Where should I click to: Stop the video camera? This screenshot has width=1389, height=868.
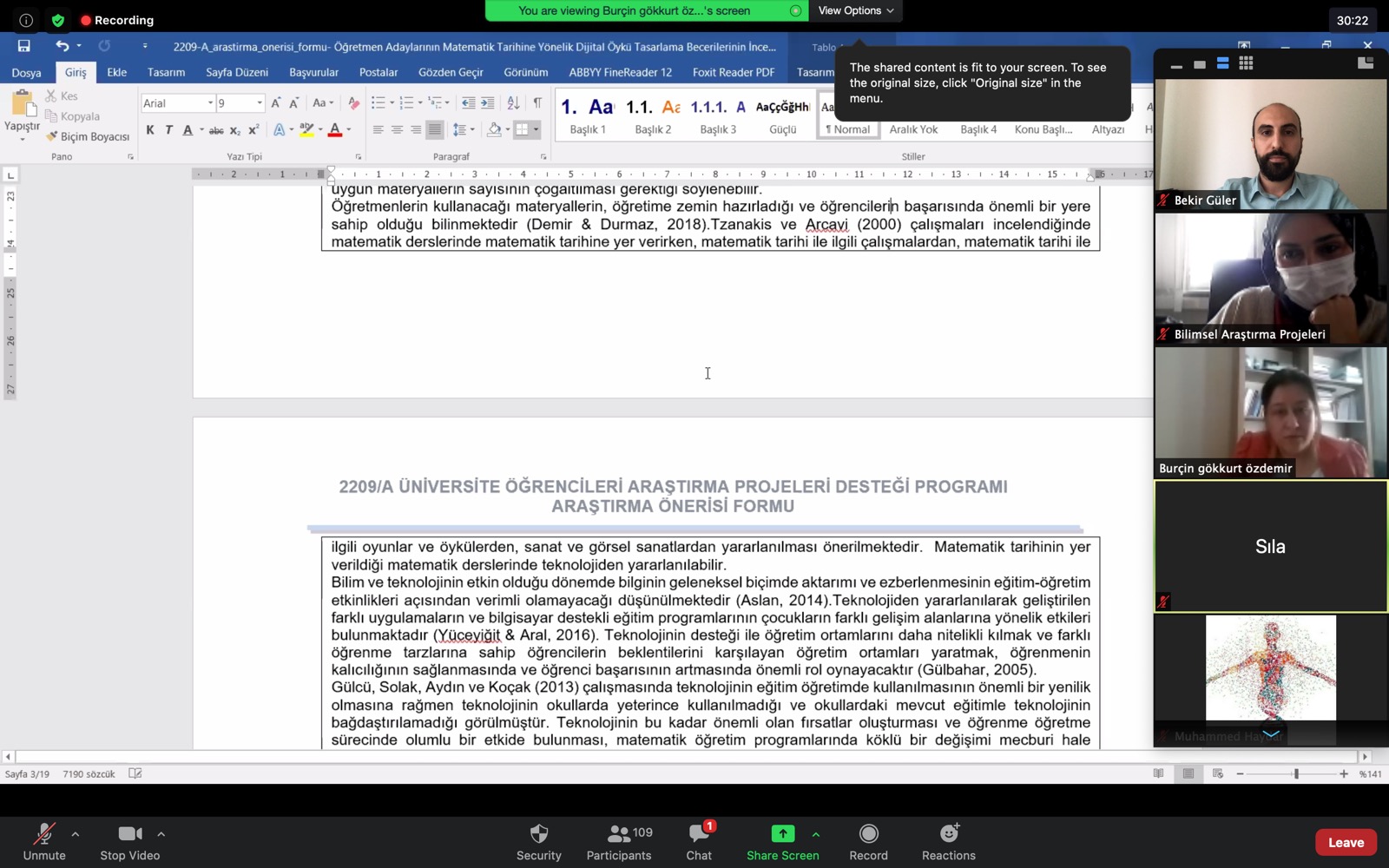(x=129, y=842)
